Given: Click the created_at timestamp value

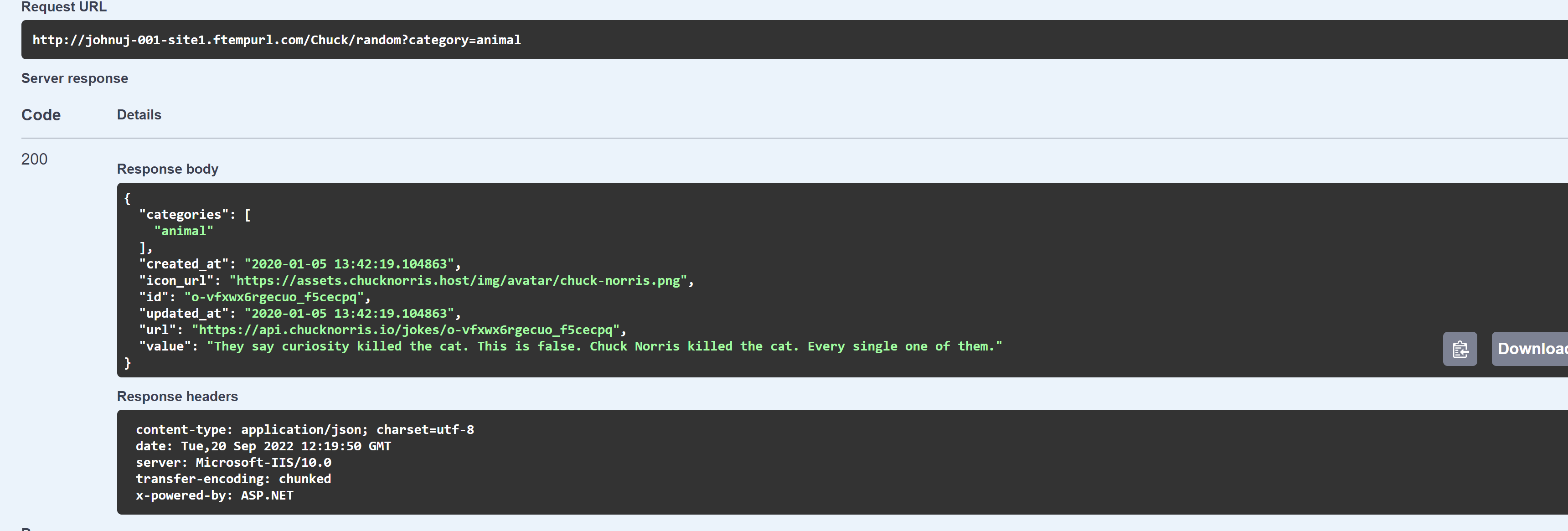Looking at the screenshot, I should pyautogui.click(x=349, y=264).
